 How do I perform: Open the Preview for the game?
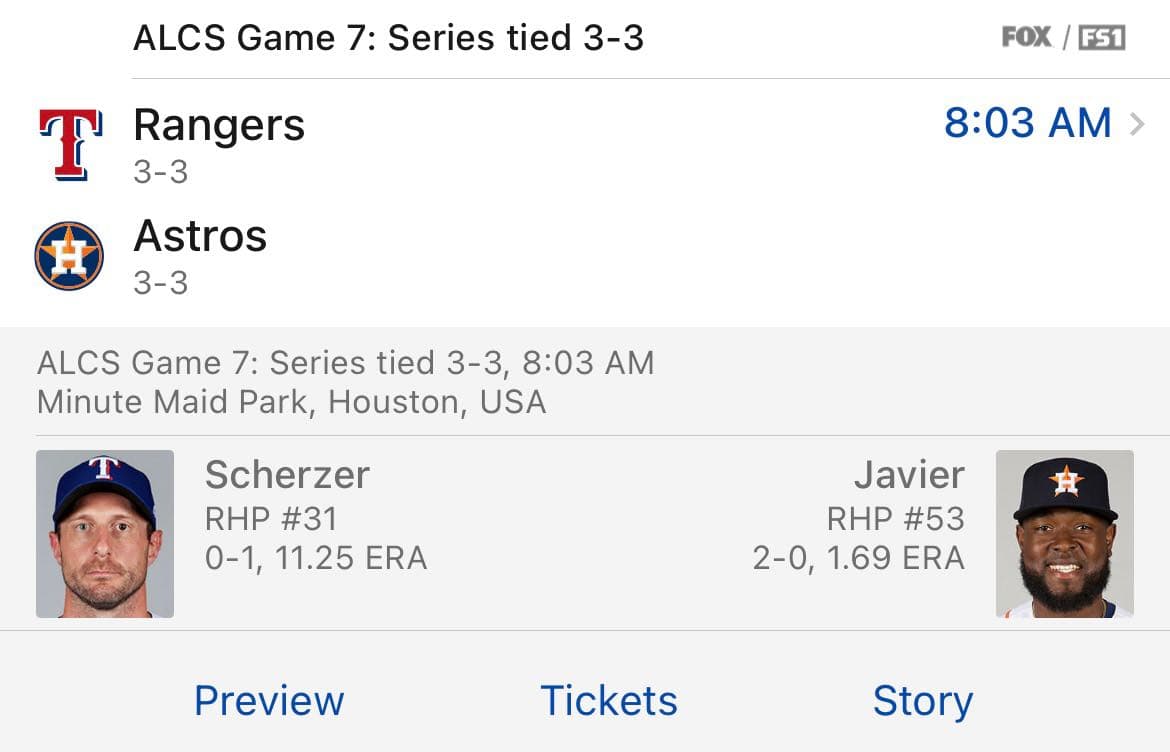[268, 700]
